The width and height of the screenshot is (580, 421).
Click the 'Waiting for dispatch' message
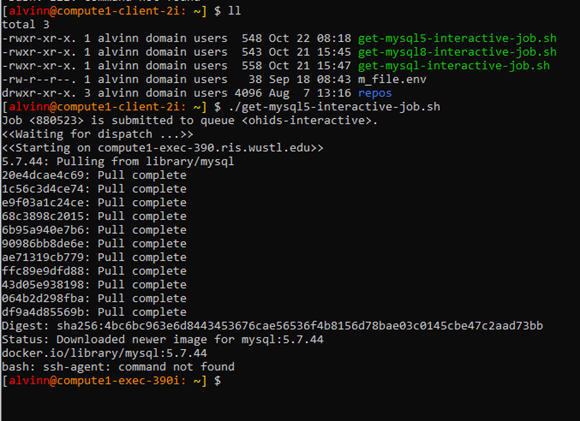tap(97, 134)
